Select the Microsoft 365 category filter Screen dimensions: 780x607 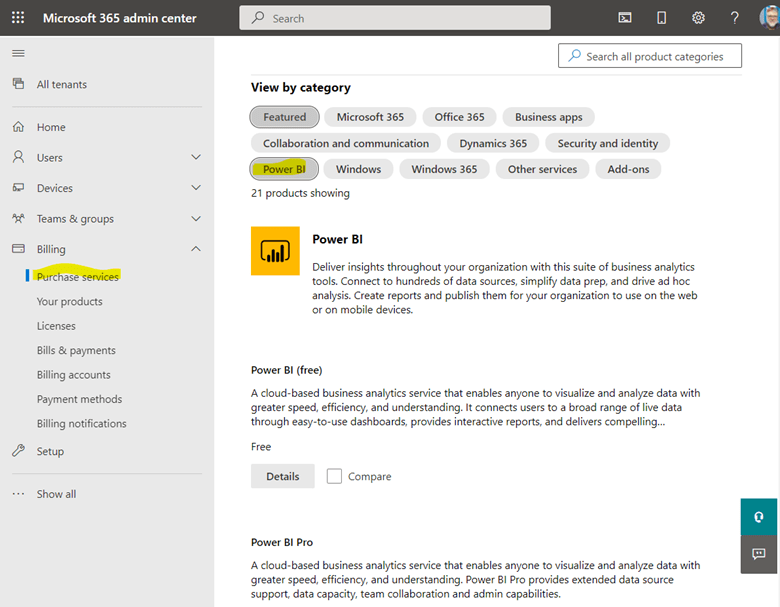[370, 117]
